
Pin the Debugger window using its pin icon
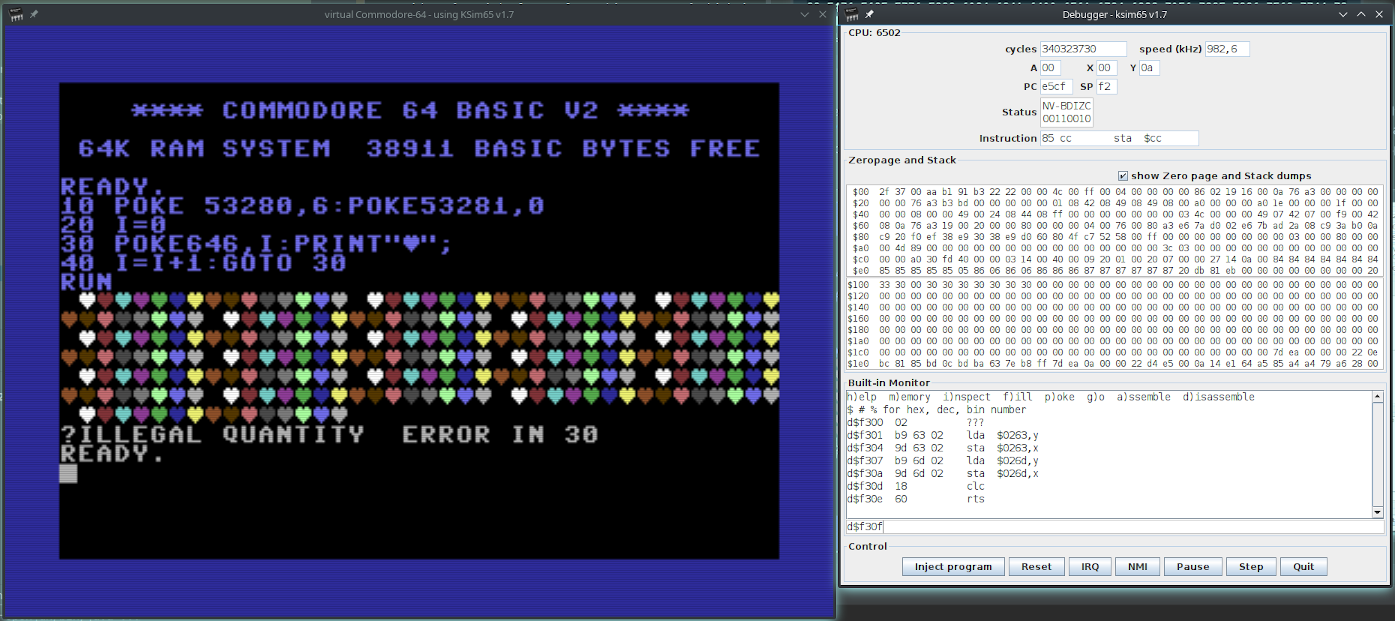click(870, 14)
